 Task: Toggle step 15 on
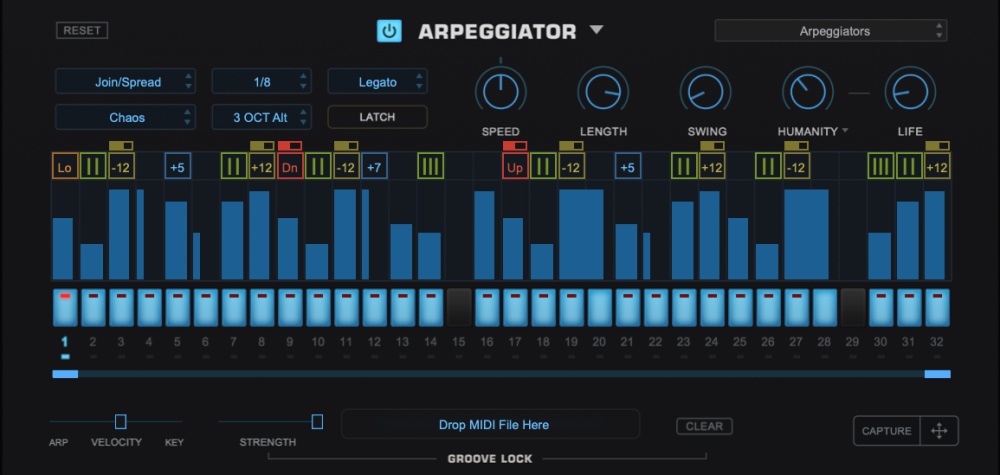[459, 307]
